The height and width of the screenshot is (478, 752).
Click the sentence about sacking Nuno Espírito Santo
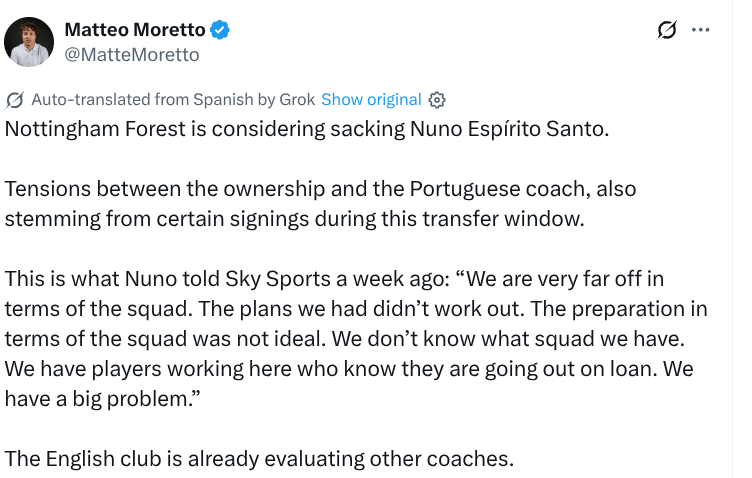[x=307, y=129]
